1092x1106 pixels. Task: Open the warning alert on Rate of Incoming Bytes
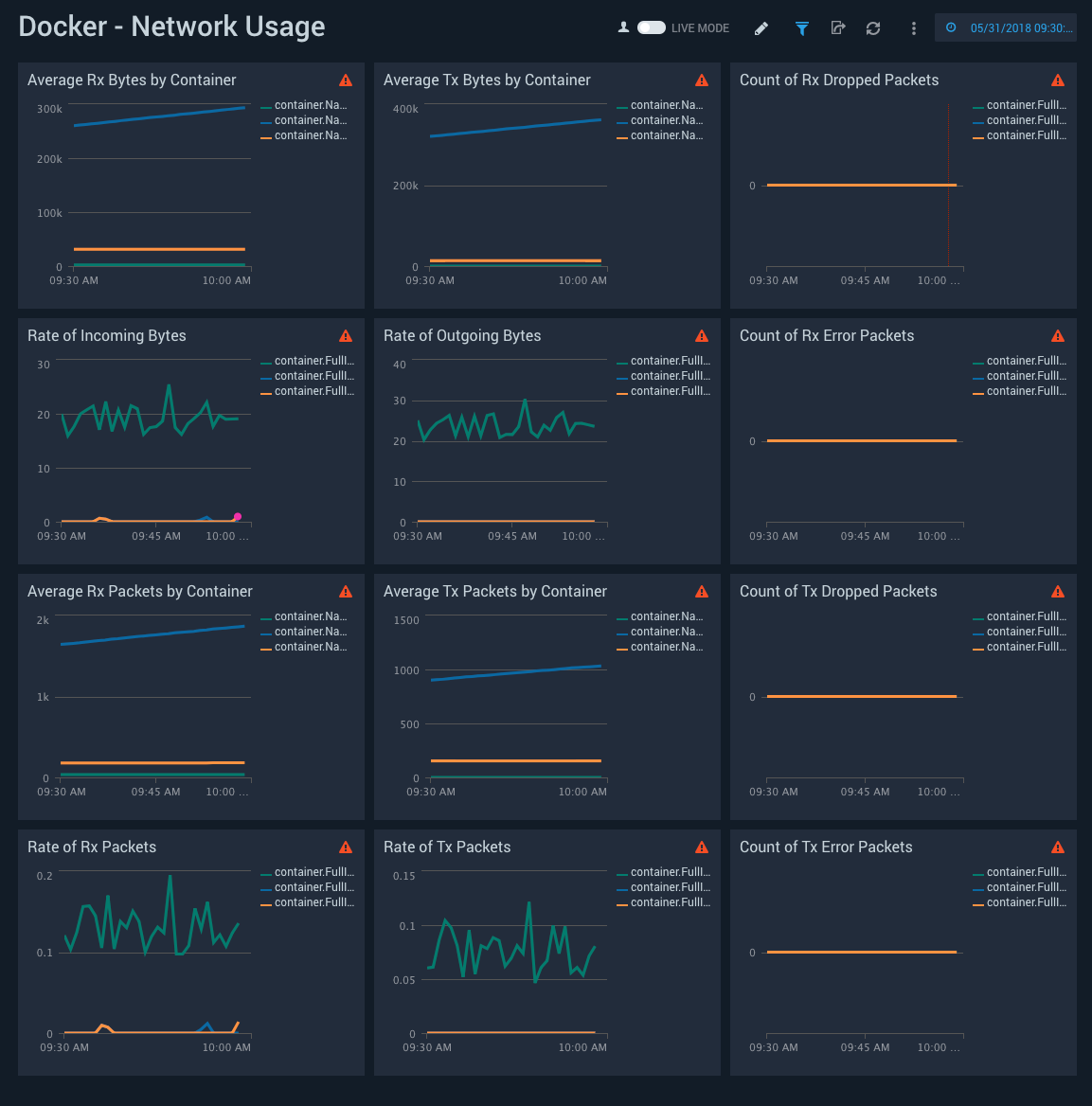[x=346, y=335]
